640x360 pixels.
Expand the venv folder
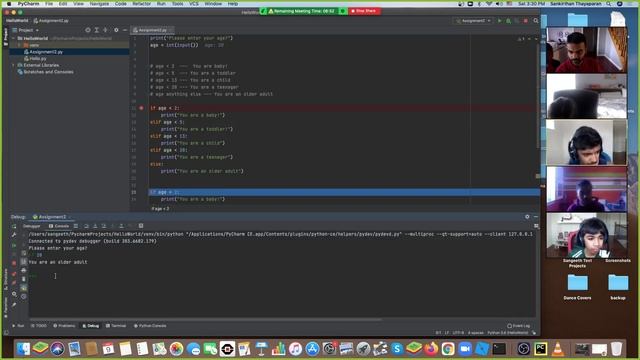pyautogui.click(x=19, y=45)
